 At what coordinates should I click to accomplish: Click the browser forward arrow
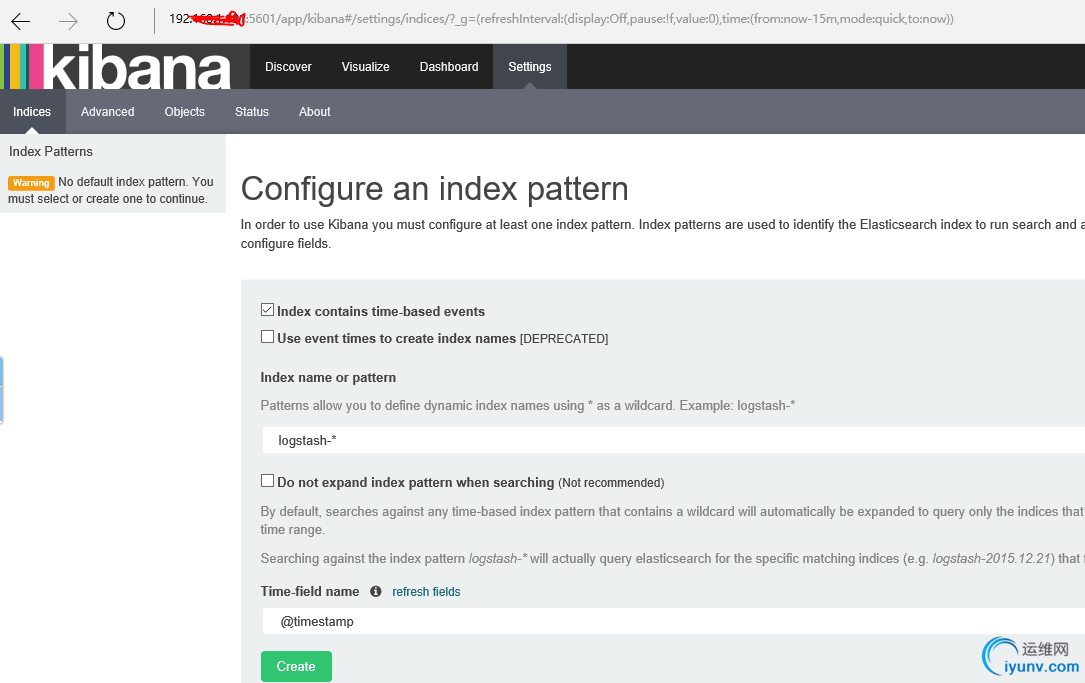pyautogui.click(x=69, y=21)
